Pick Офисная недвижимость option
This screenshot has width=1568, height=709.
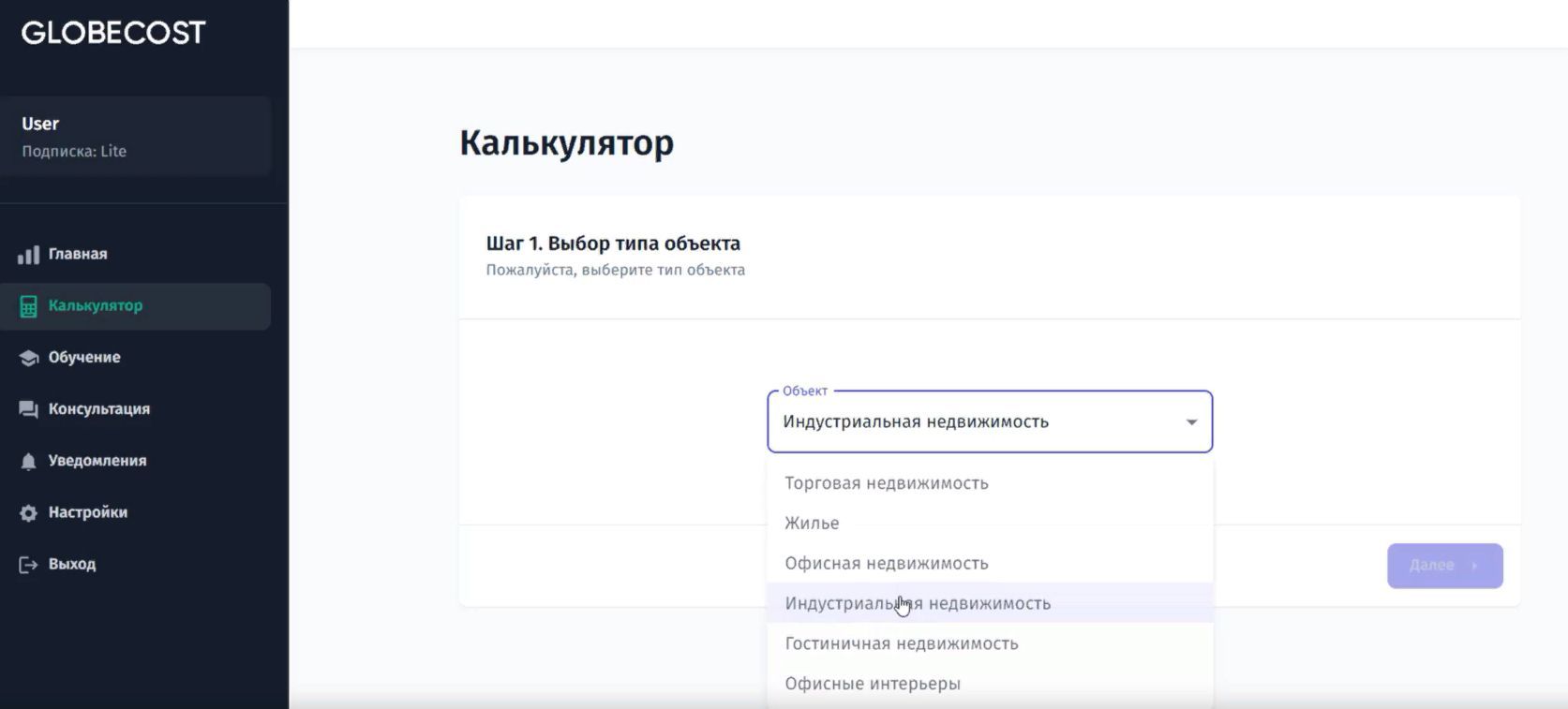coord(990,564)
